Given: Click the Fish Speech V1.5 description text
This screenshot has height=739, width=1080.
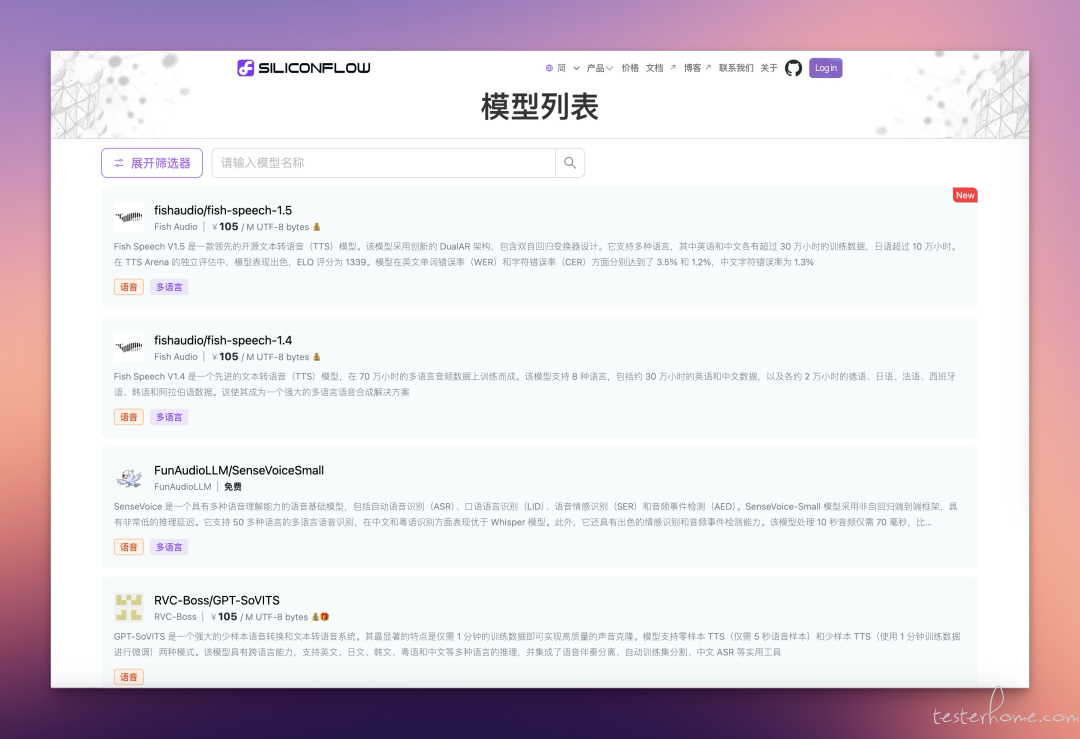Looking at the screenshot, I should pyautogui.click(x=536, y=254).
